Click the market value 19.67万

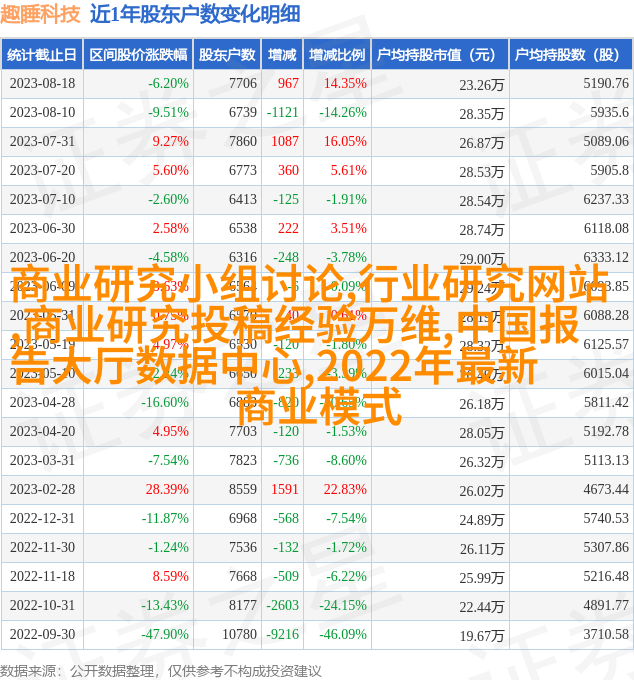click(482, 637)
